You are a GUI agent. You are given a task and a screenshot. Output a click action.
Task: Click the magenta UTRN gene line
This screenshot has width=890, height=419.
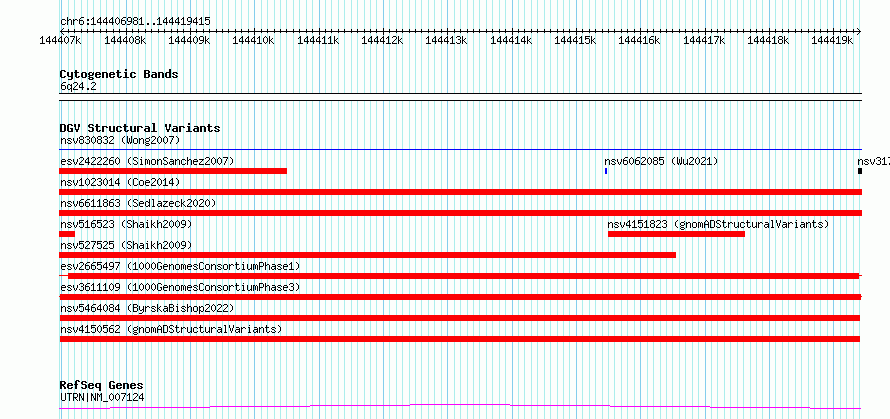461,406
